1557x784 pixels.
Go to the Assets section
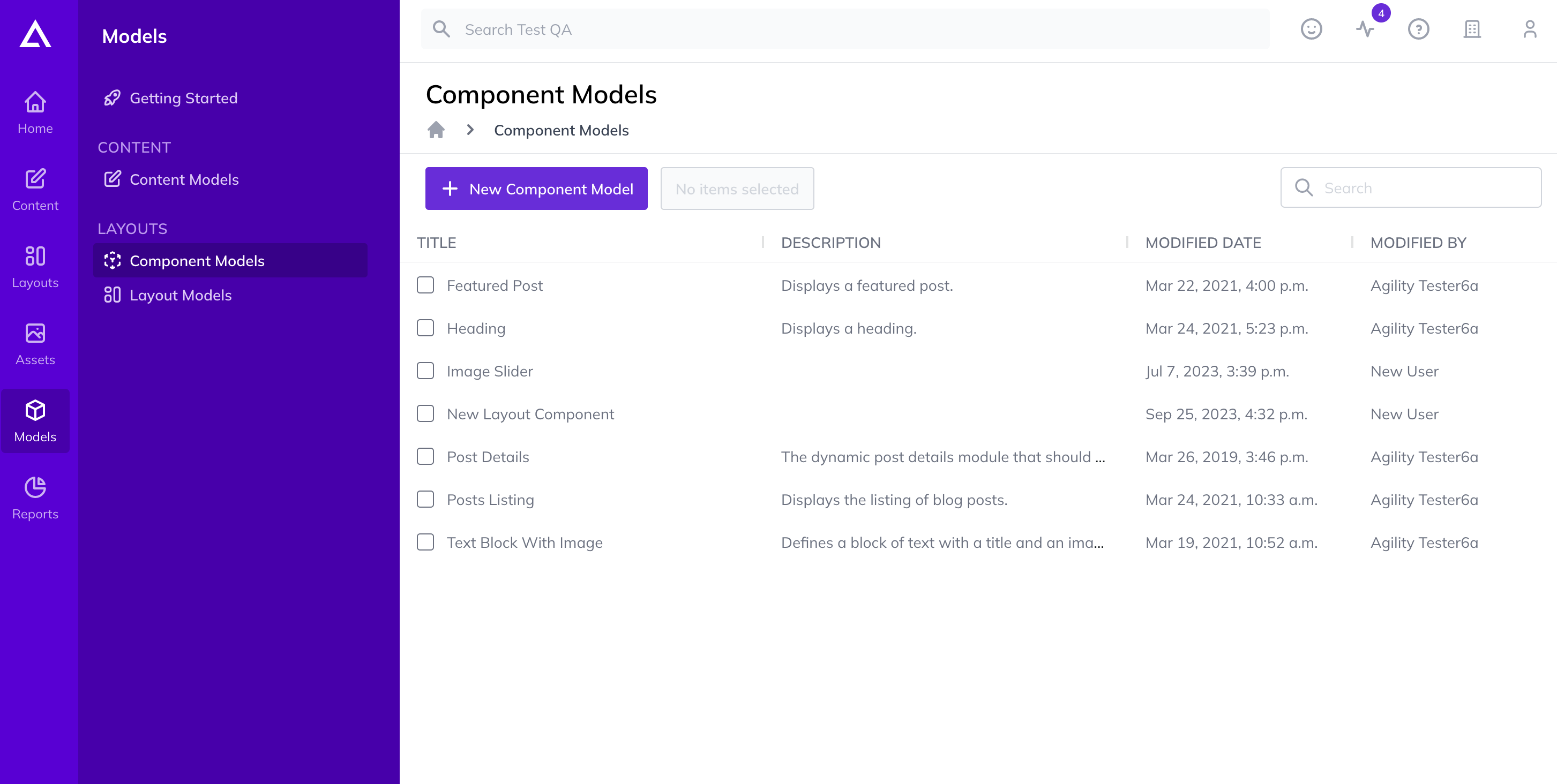tap(35, 344)
